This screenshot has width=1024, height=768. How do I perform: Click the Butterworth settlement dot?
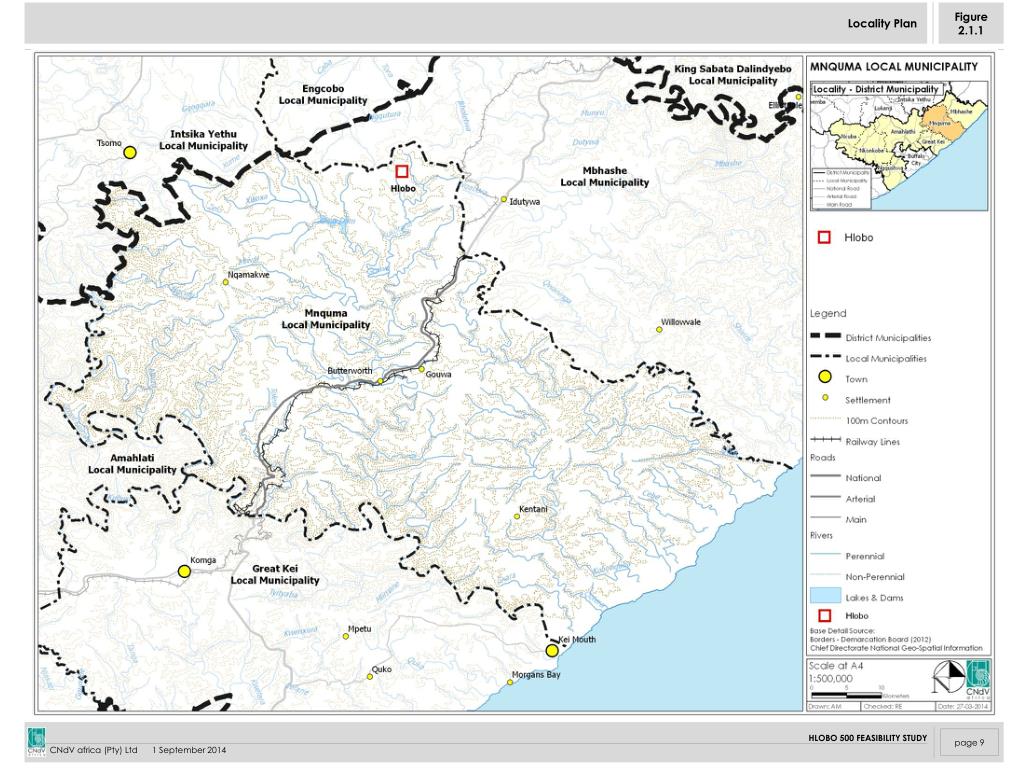(380, 380)
